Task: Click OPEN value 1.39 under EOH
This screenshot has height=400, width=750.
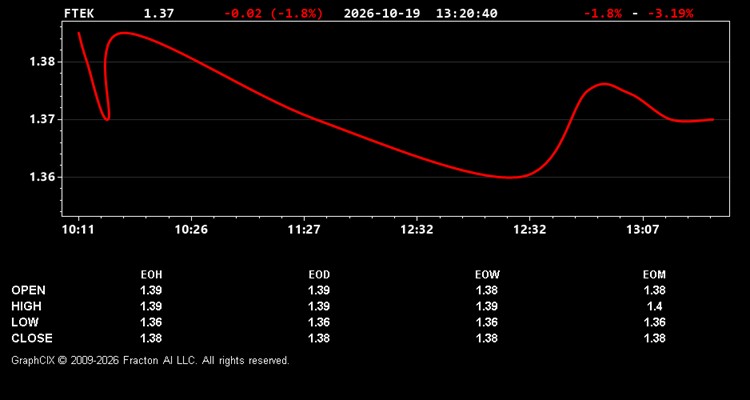Action: (x=151, y=290)
